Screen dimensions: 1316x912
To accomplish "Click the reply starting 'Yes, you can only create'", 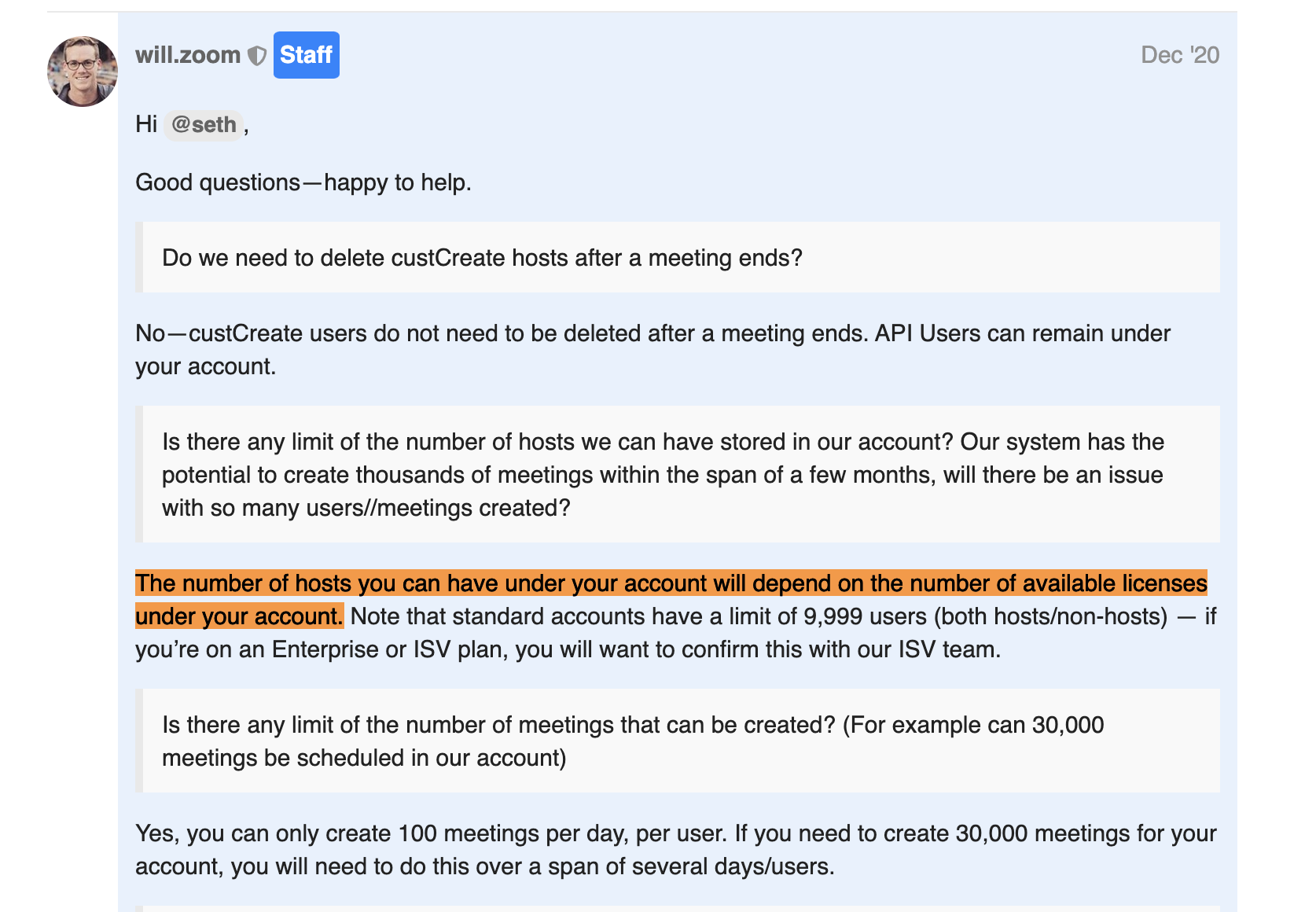I will (x=676, y=850).
